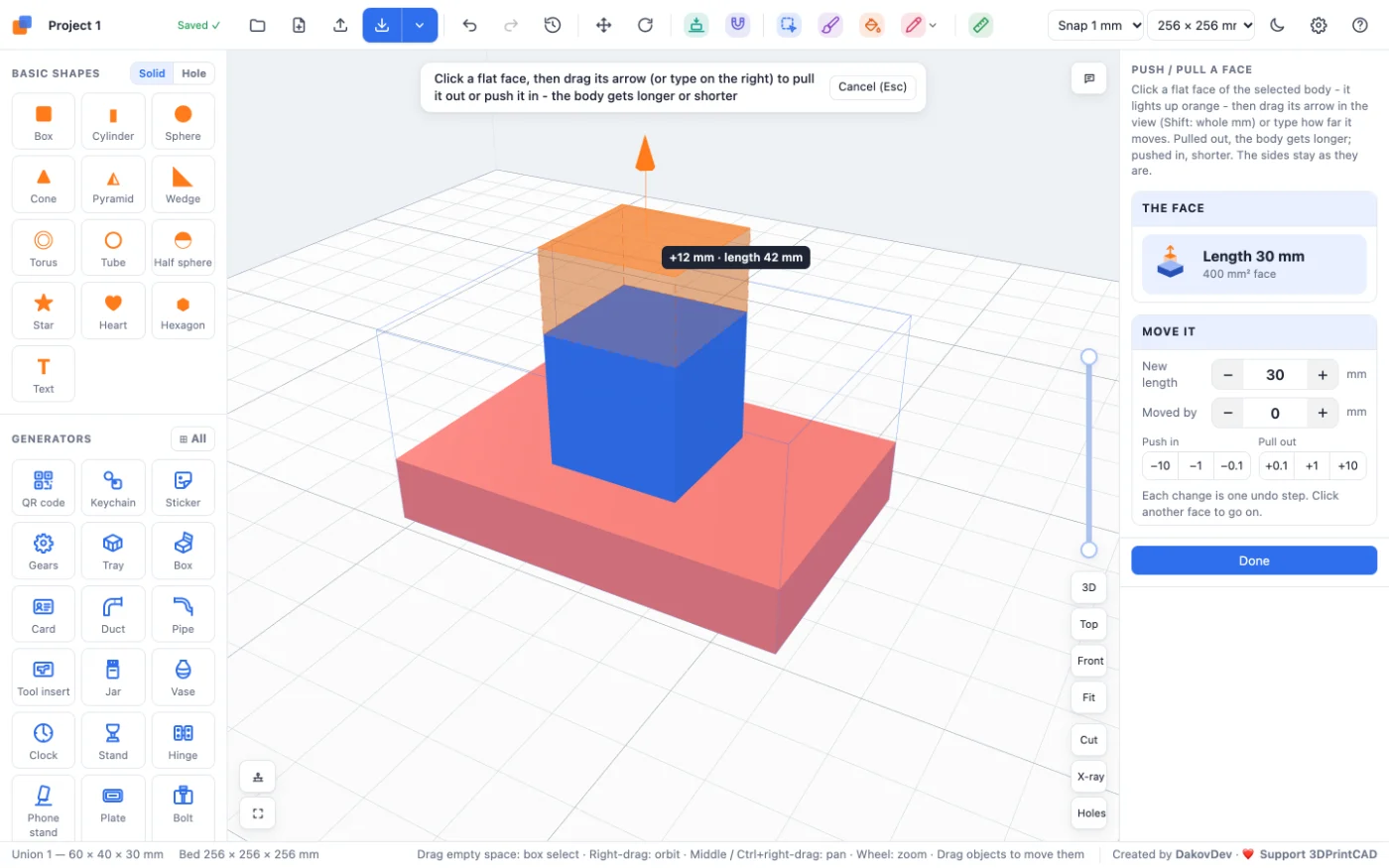This screenshot has width=1389, height=868.
Task: Click the New length input field
Action: [1275, 375]
